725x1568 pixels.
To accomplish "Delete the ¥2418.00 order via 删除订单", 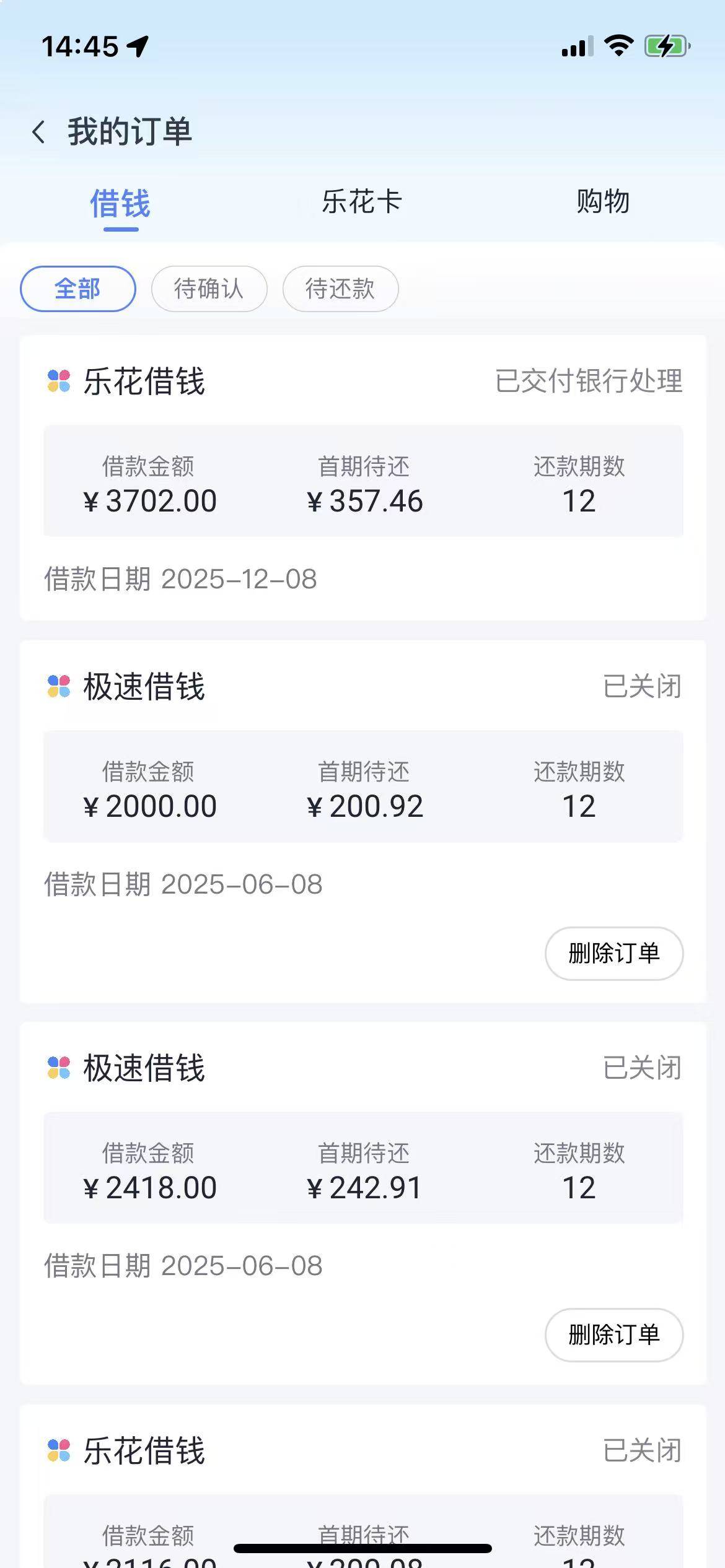I will [613, 1335].
